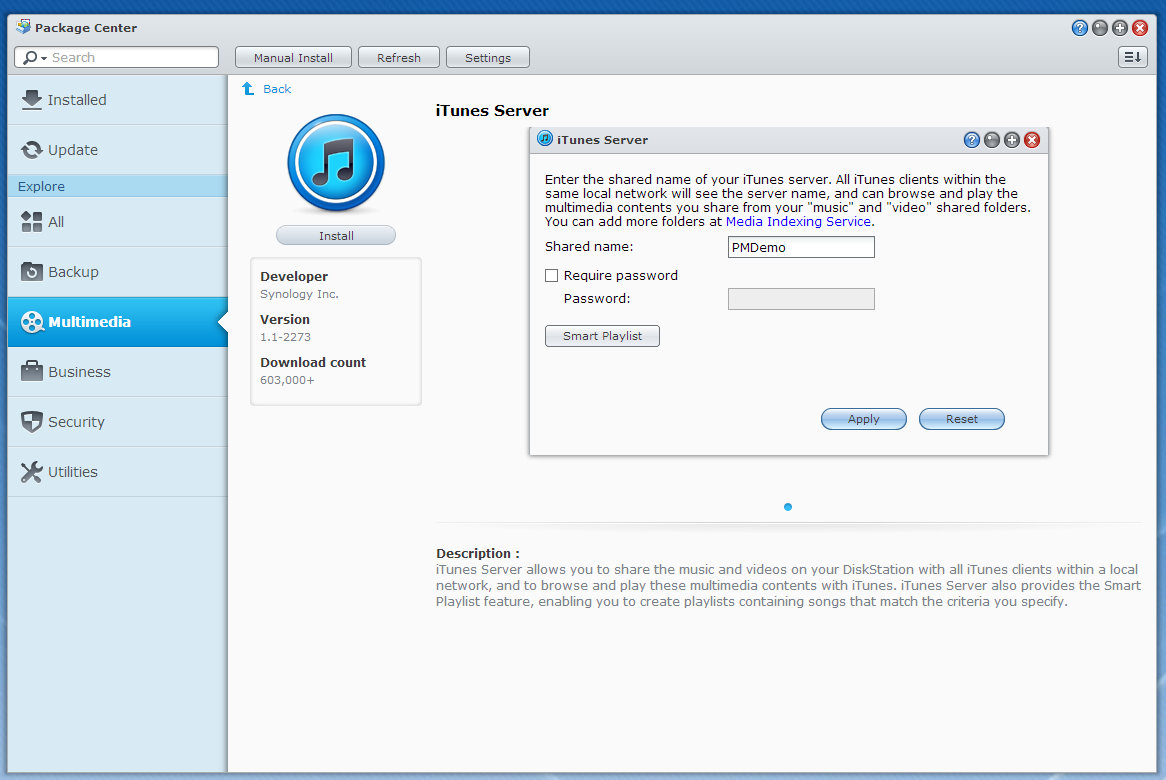Click the sort order icon button

1133,57
